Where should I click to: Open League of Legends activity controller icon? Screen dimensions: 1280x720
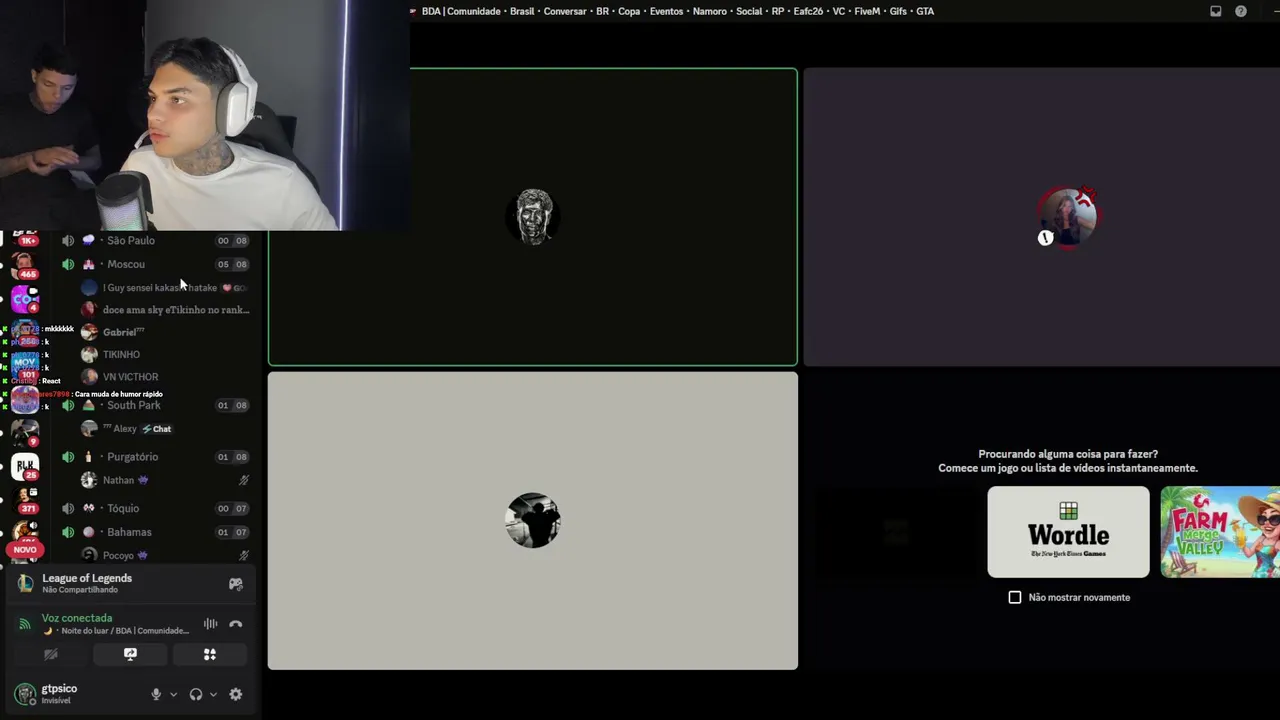pos(236,584)
